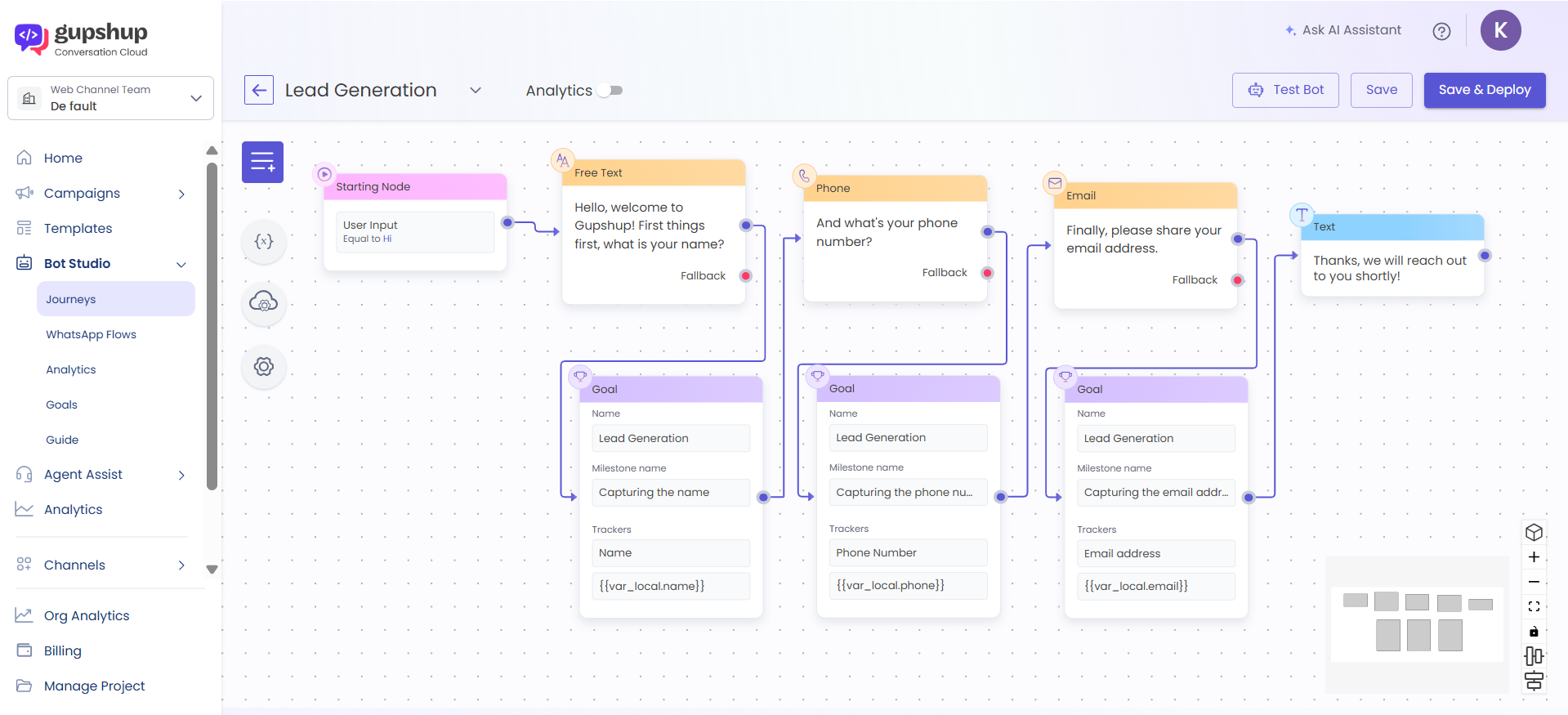The image size is (1568, 715).
Task: Expand the Channels submenu
Action: [181, 565]
